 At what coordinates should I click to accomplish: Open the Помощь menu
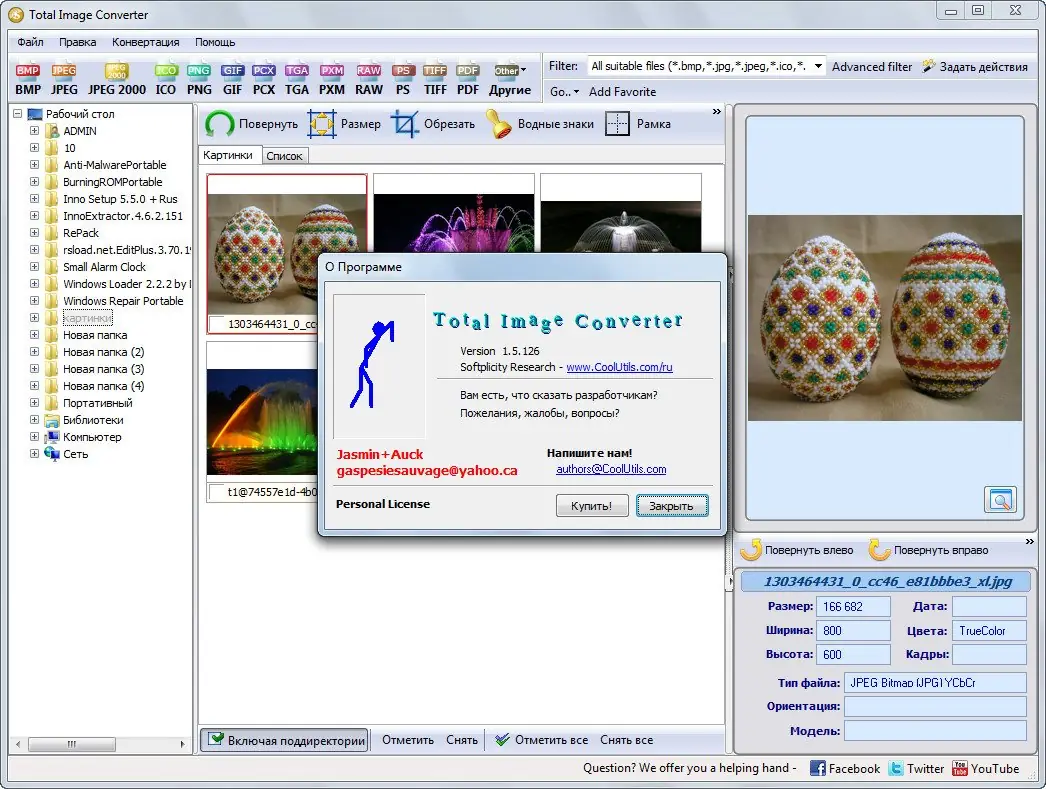(x=215, y=42)
